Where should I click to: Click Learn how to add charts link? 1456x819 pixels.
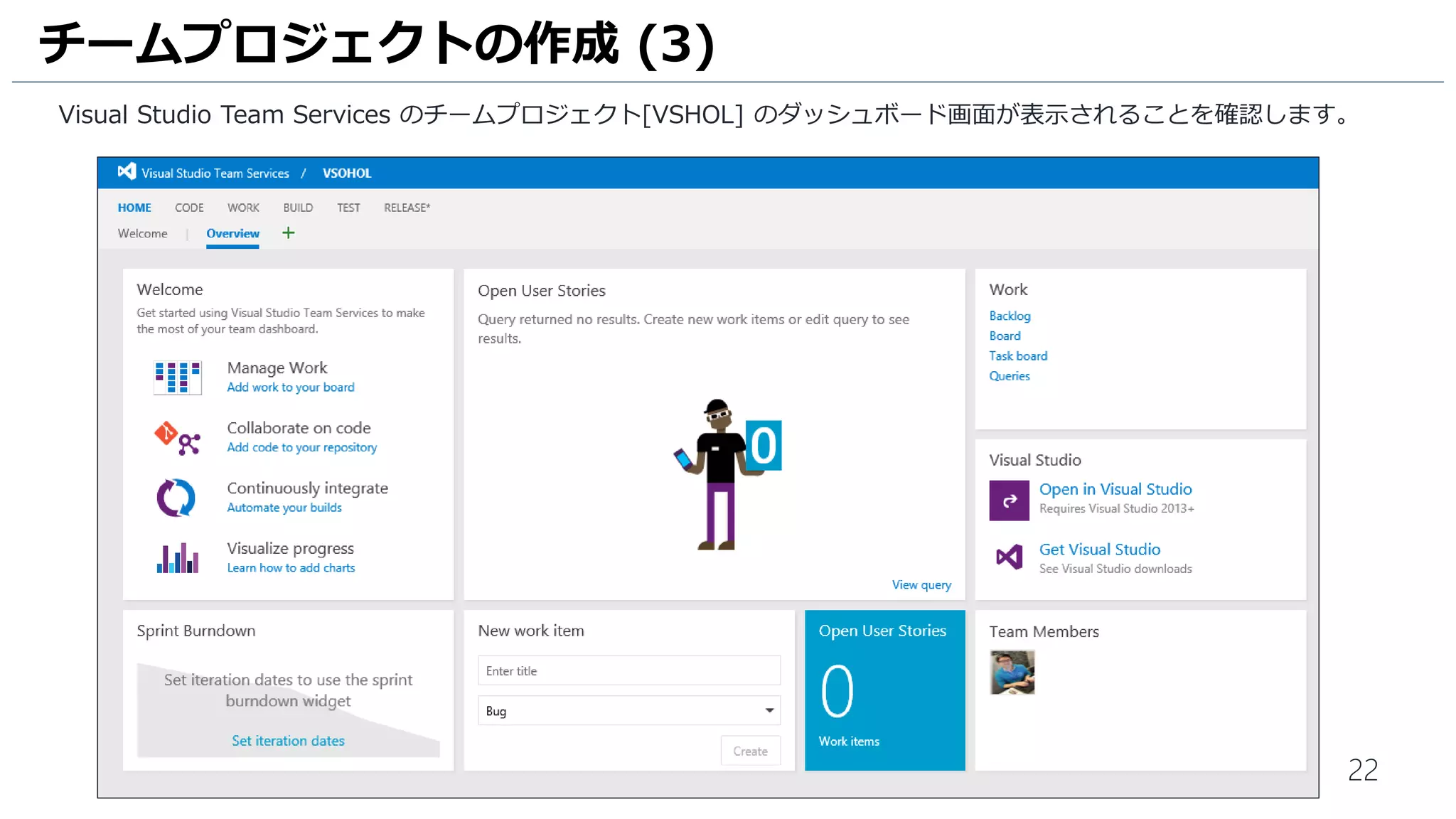pos(291,568)
